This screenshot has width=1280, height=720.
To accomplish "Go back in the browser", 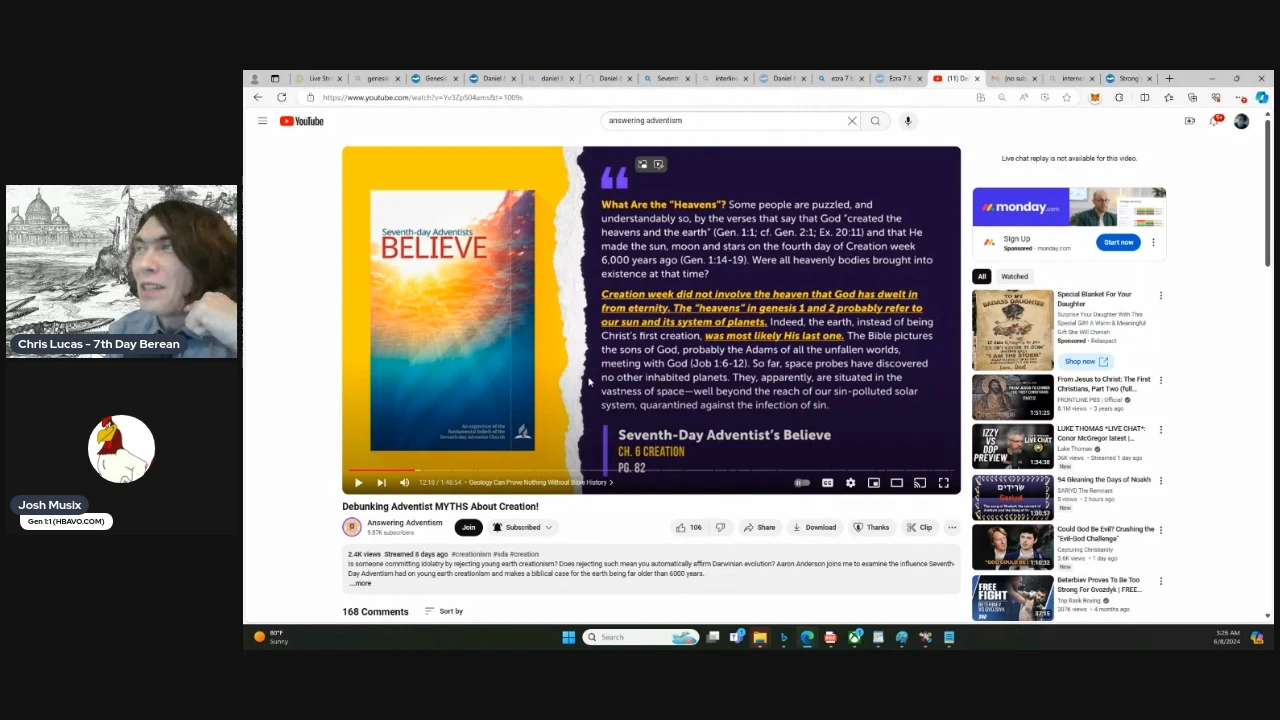I will pos(258,97).
